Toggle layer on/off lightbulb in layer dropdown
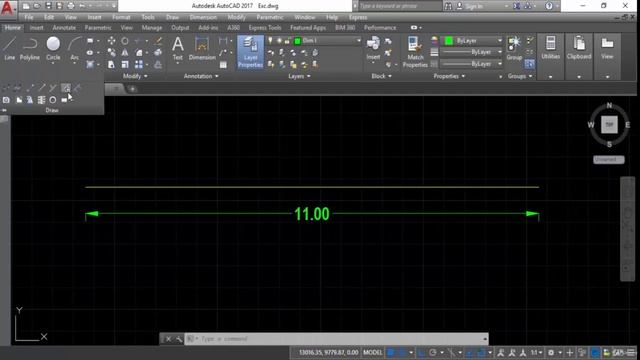Screen dimensions: 640x360 point(270,40)
